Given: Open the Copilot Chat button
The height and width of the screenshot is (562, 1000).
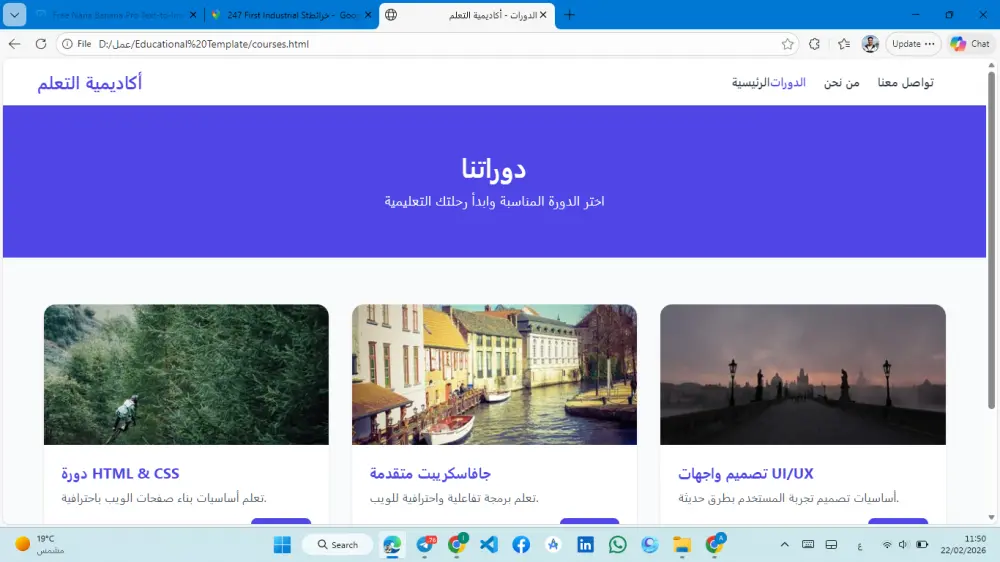Looking at the screenshot, I should click(x=970, y=44).
